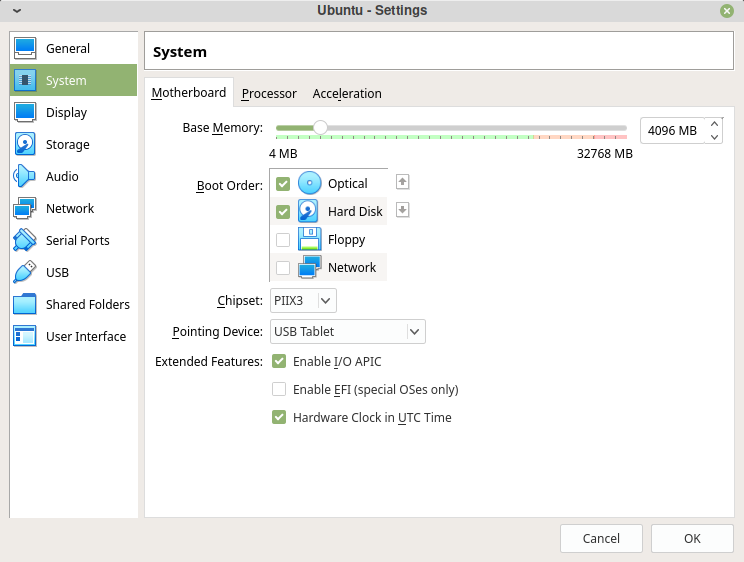Click the 32768 MB maximum memory label

604,154
